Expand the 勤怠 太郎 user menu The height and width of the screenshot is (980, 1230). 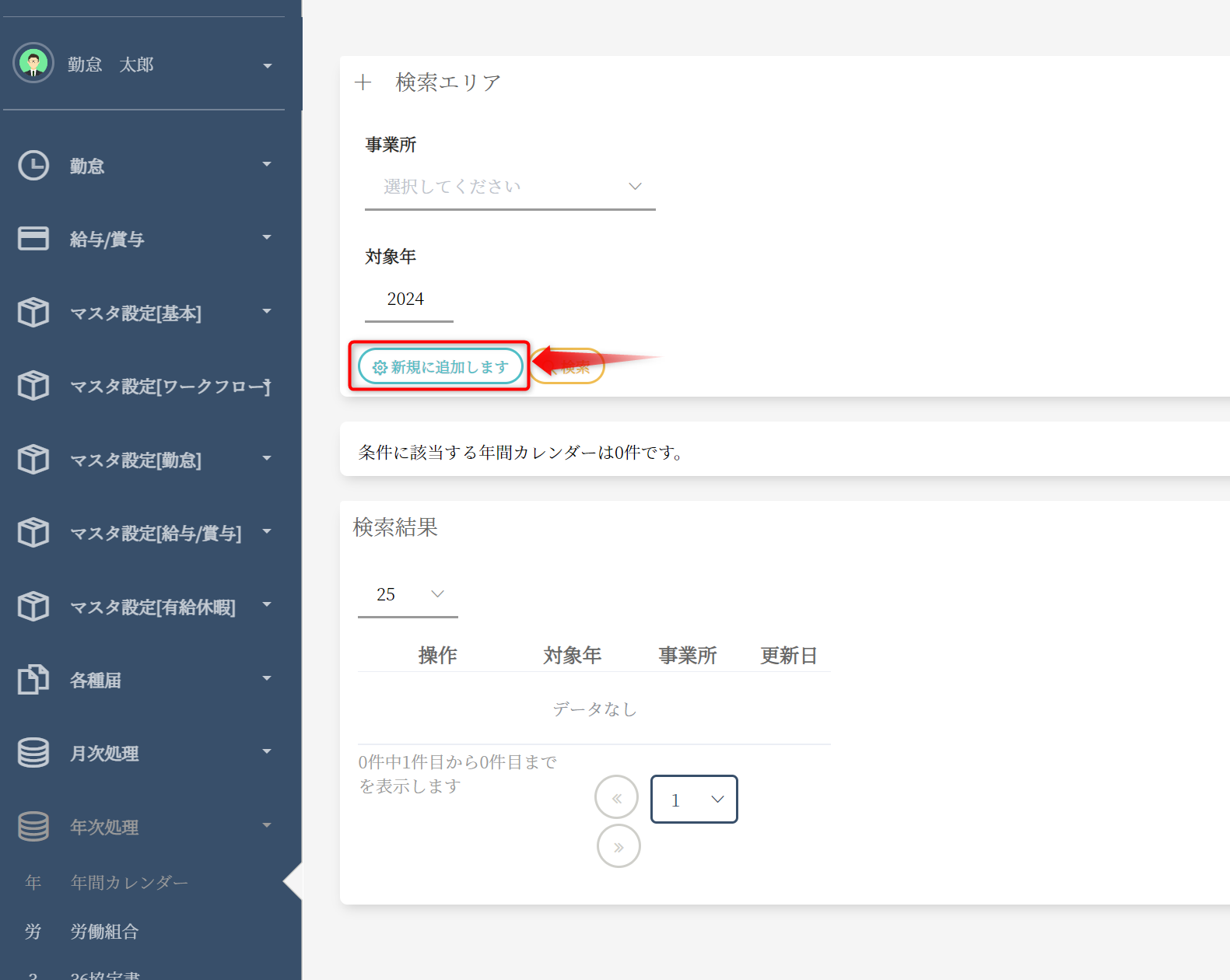click(267, 66)
